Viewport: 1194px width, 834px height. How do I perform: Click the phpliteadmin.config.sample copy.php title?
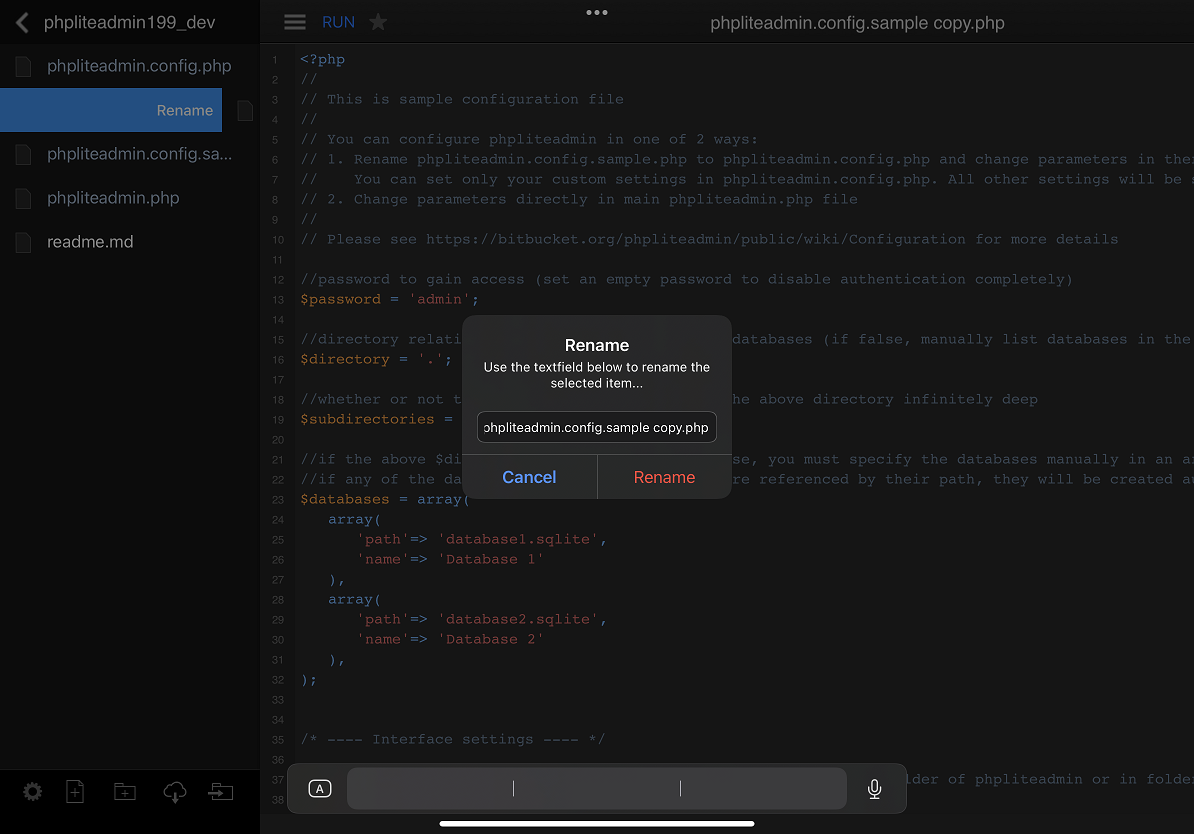(x=857, y=23)
